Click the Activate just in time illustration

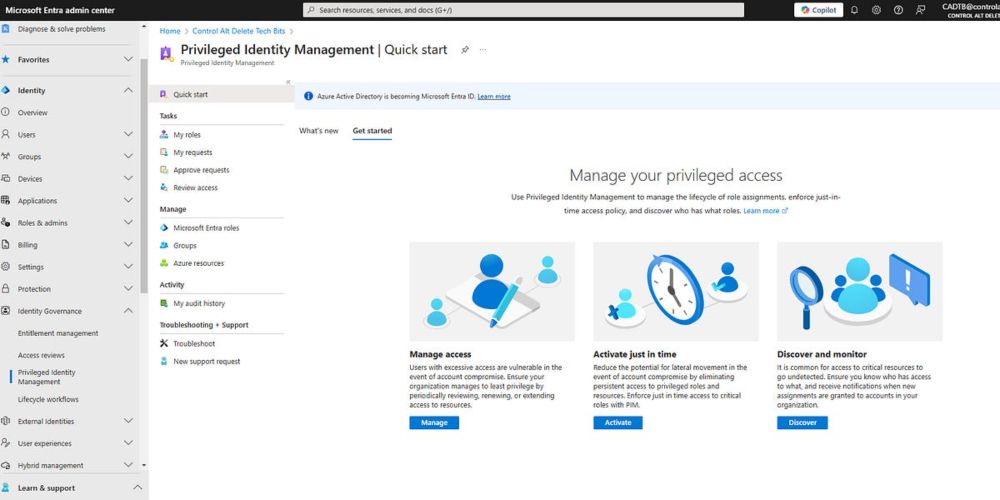[676, 291]
